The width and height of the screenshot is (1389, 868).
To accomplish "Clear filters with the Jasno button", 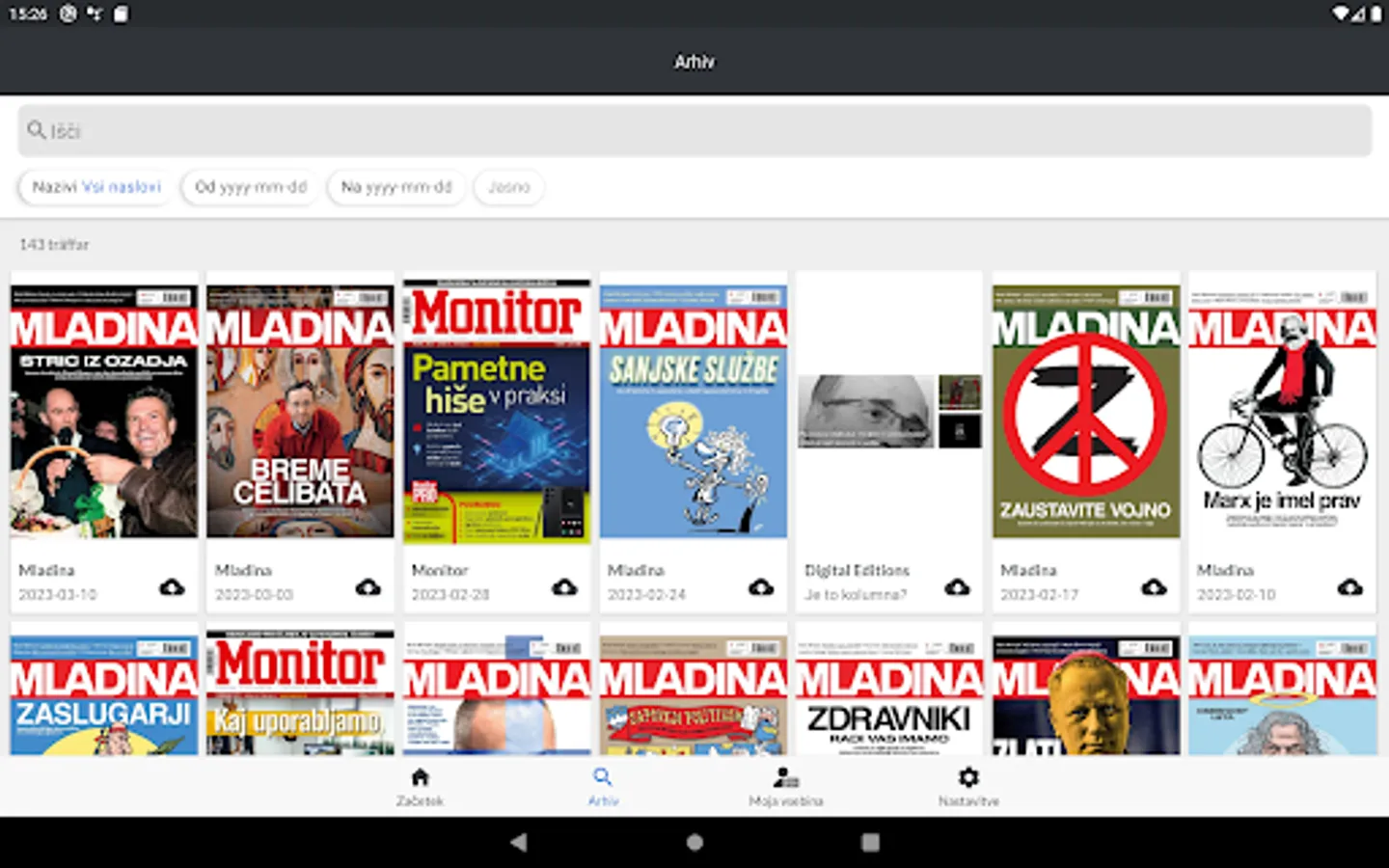I will (508, 187).
